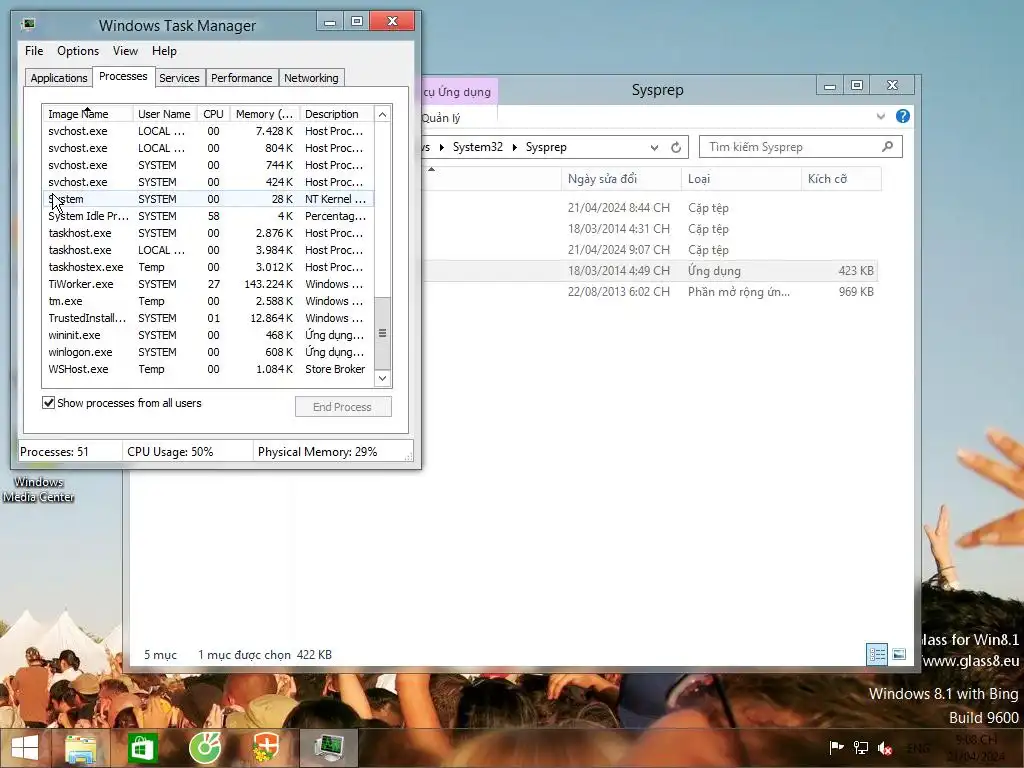Select the winlogon.exe process row

[x=208, y=352]
